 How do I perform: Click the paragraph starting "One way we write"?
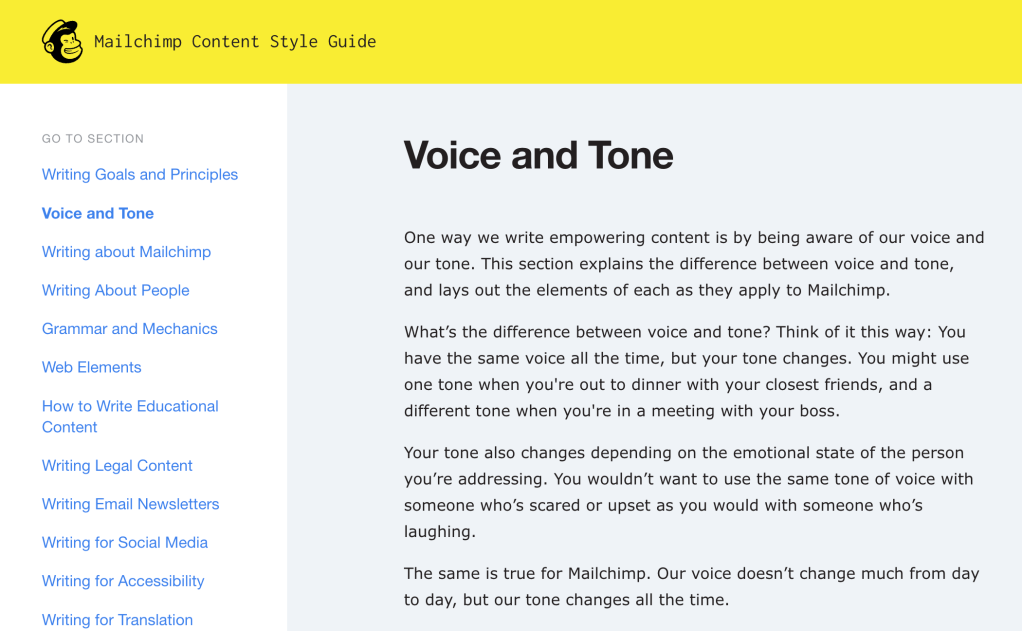(694, 264)
